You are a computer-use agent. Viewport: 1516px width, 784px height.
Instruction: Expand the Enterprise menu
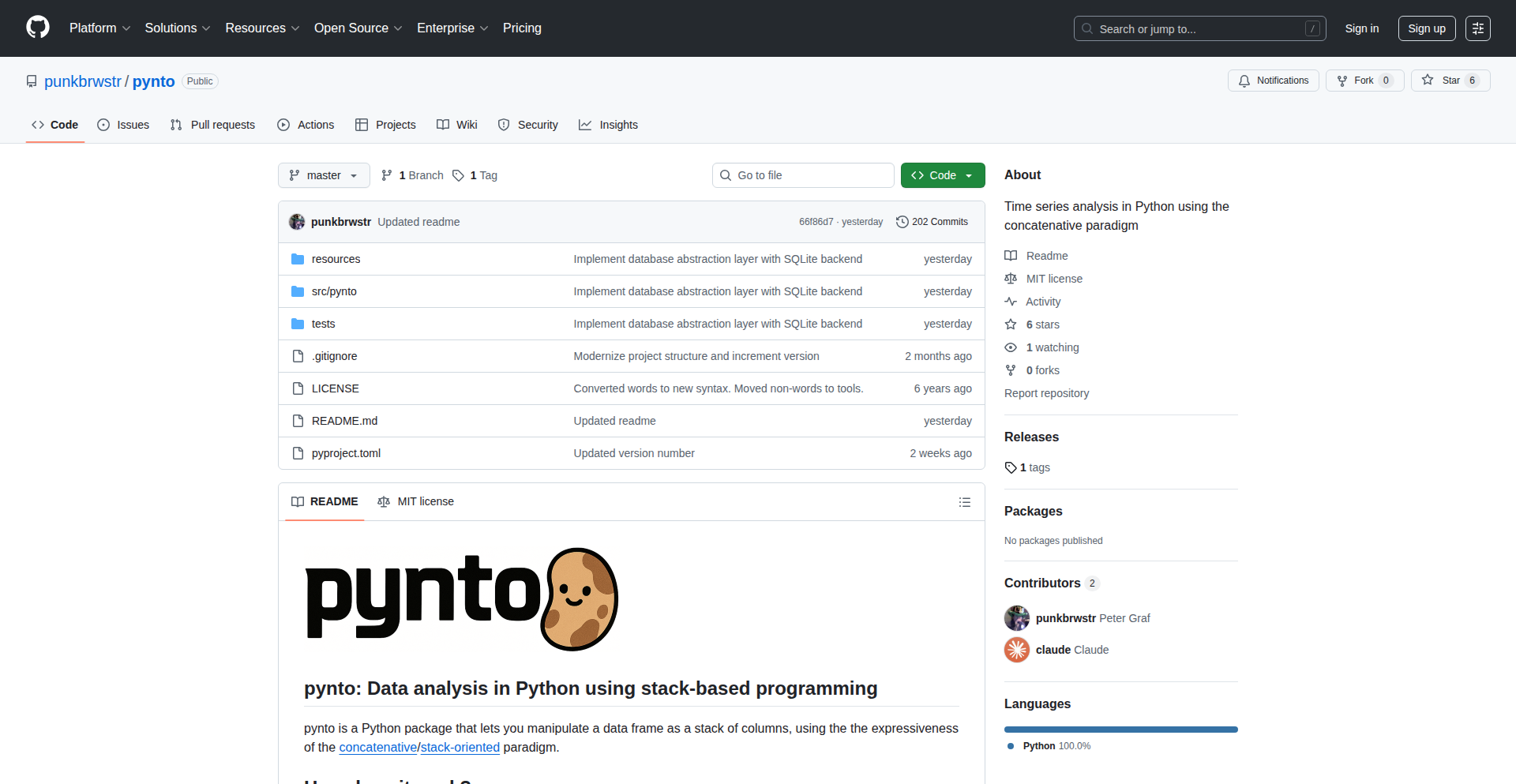tap(452, 28)
